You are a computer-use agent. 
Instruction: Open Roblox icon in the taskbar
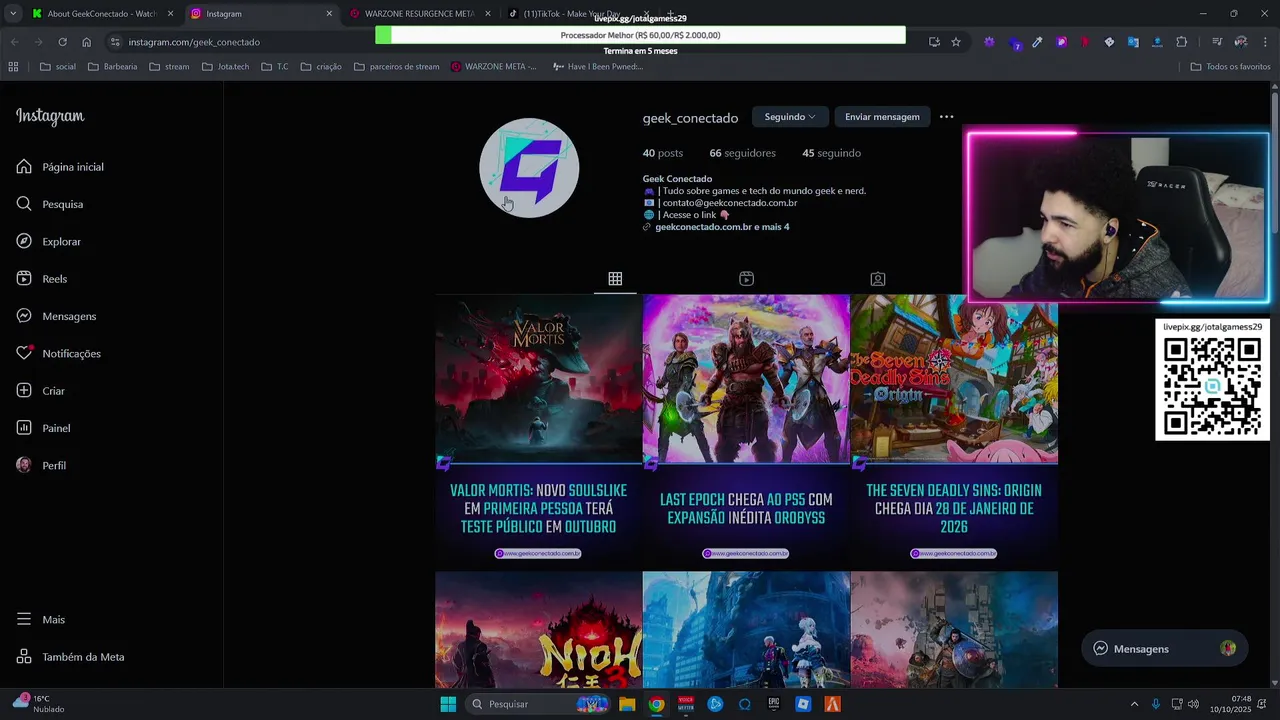coord(803,704)
